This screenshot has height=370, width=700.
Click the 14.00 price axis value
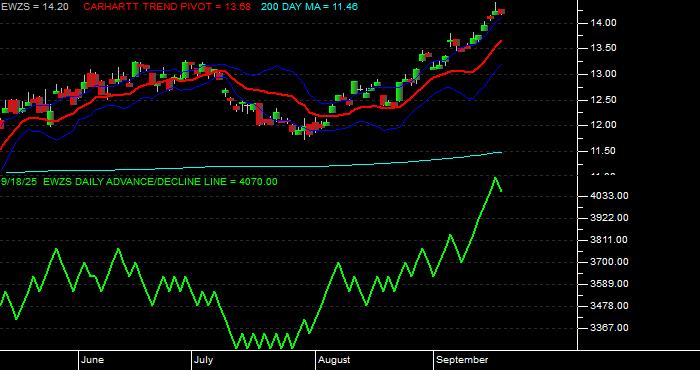coord(604,23)
